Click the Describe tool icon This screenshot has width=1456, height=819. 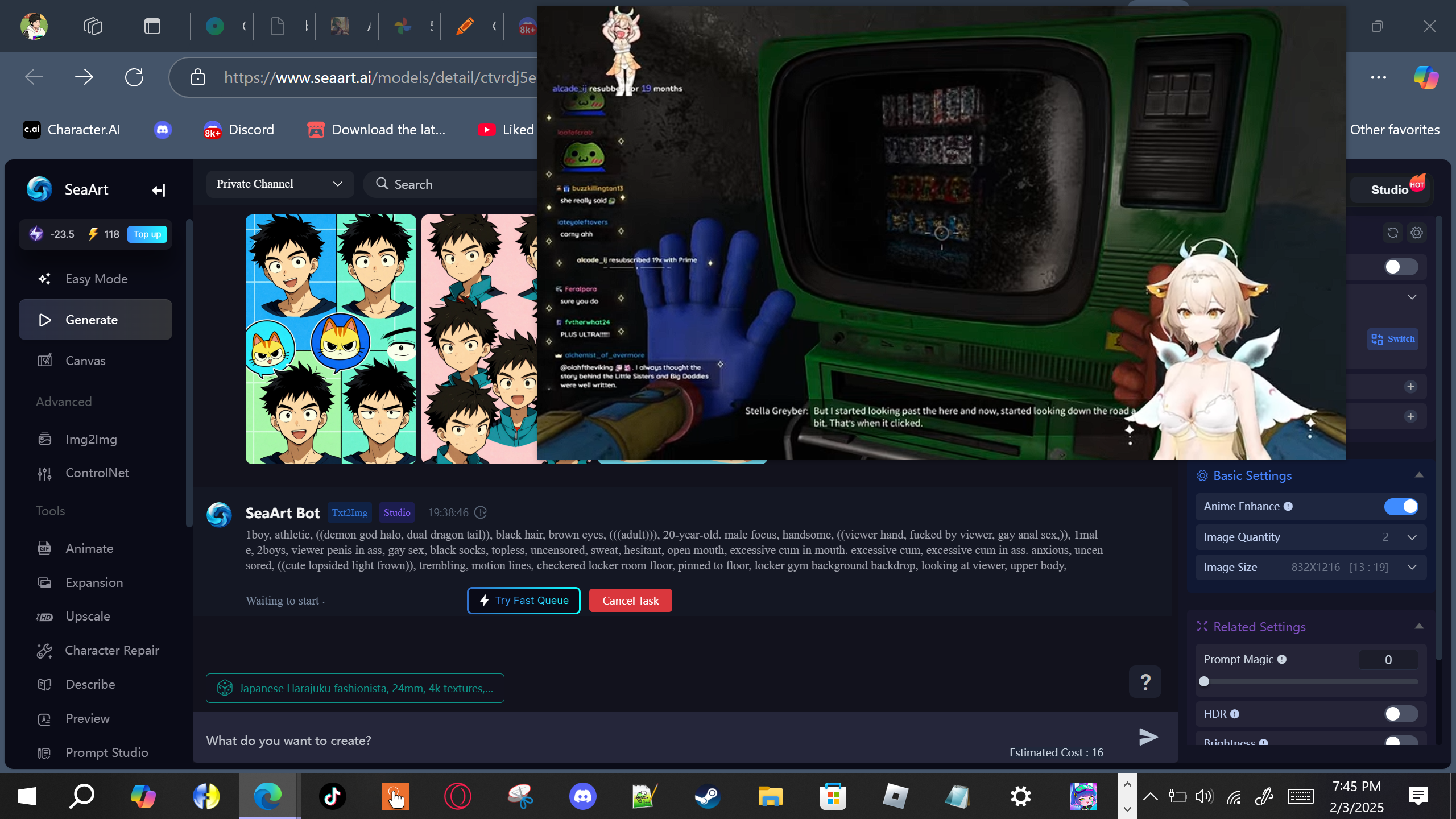44,685
